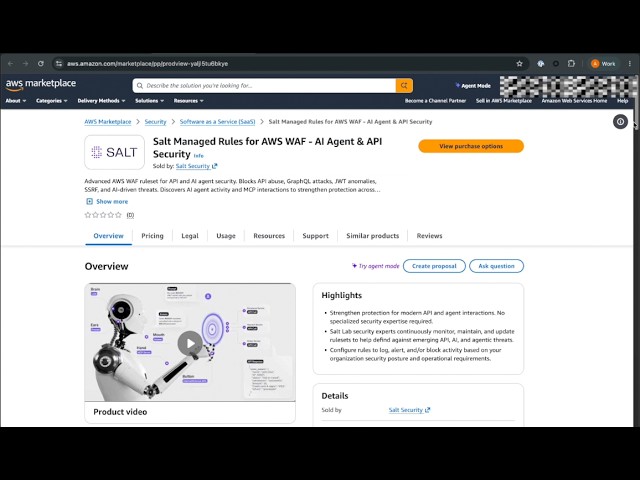Viewport: 640px width, 480px height.
Task: Open site information icon in address bar
Action: (x=59, y=64)
